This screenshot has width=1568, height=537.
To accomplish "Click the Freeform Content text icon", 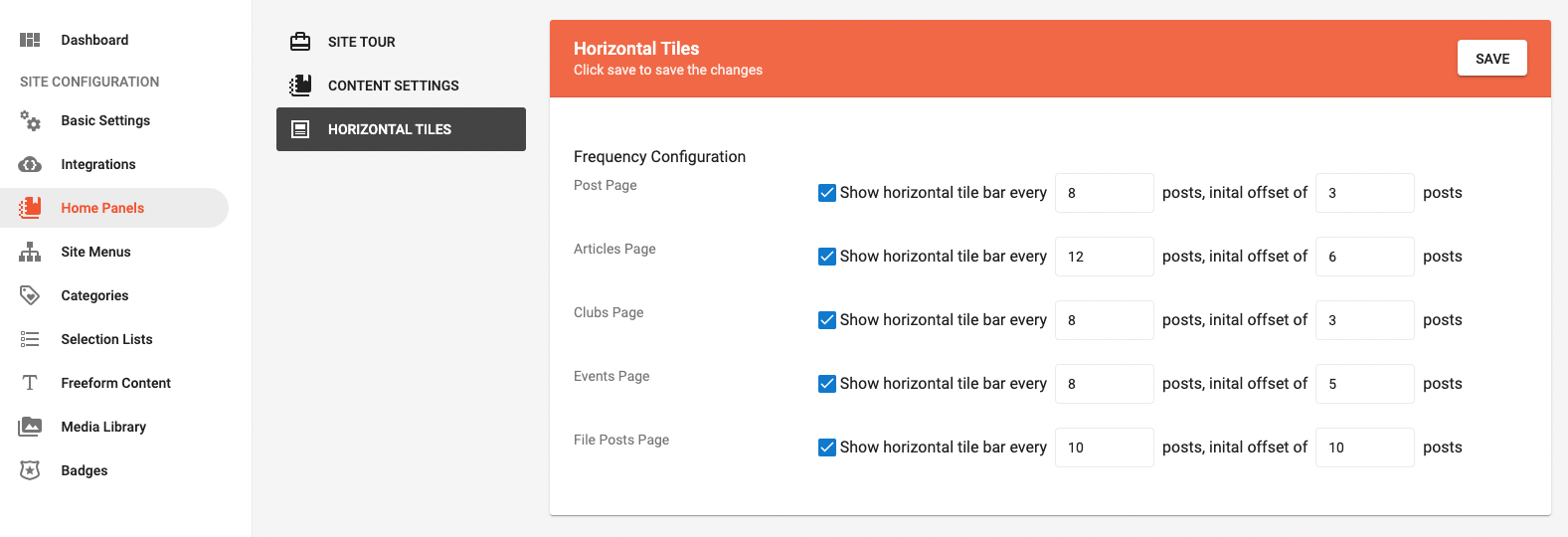I will coord(30,383).
